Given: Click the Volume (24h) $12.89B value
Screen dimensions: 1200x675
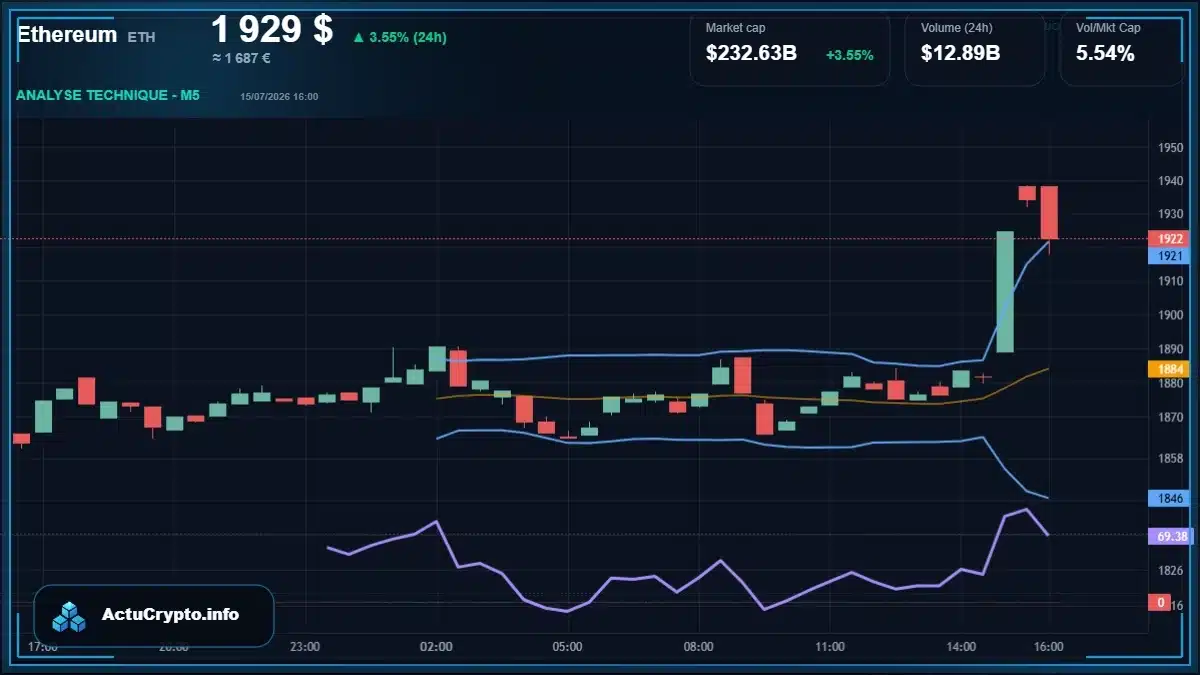Looking at the screenshot, I should [961, 54].
